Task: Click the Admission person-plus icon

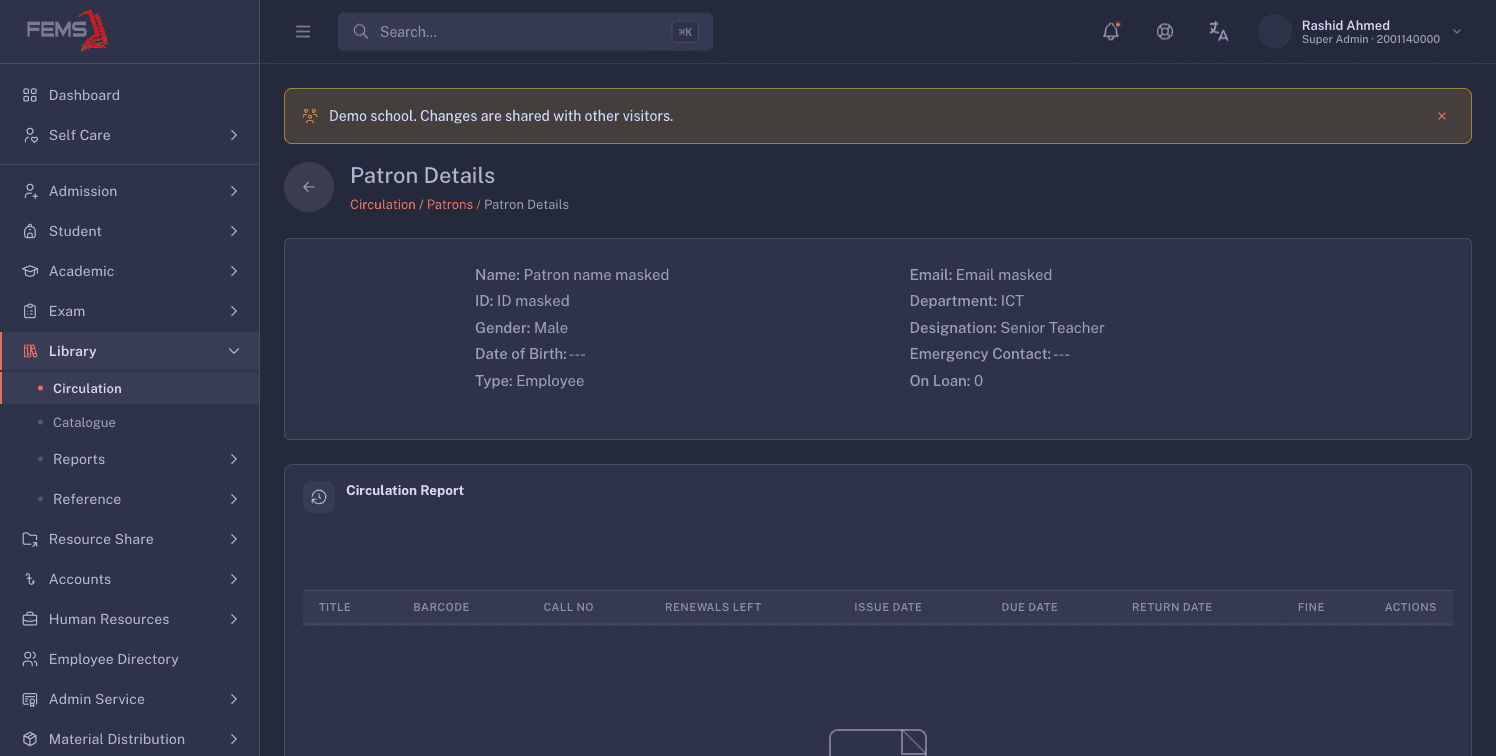Action: click(30, 191)
